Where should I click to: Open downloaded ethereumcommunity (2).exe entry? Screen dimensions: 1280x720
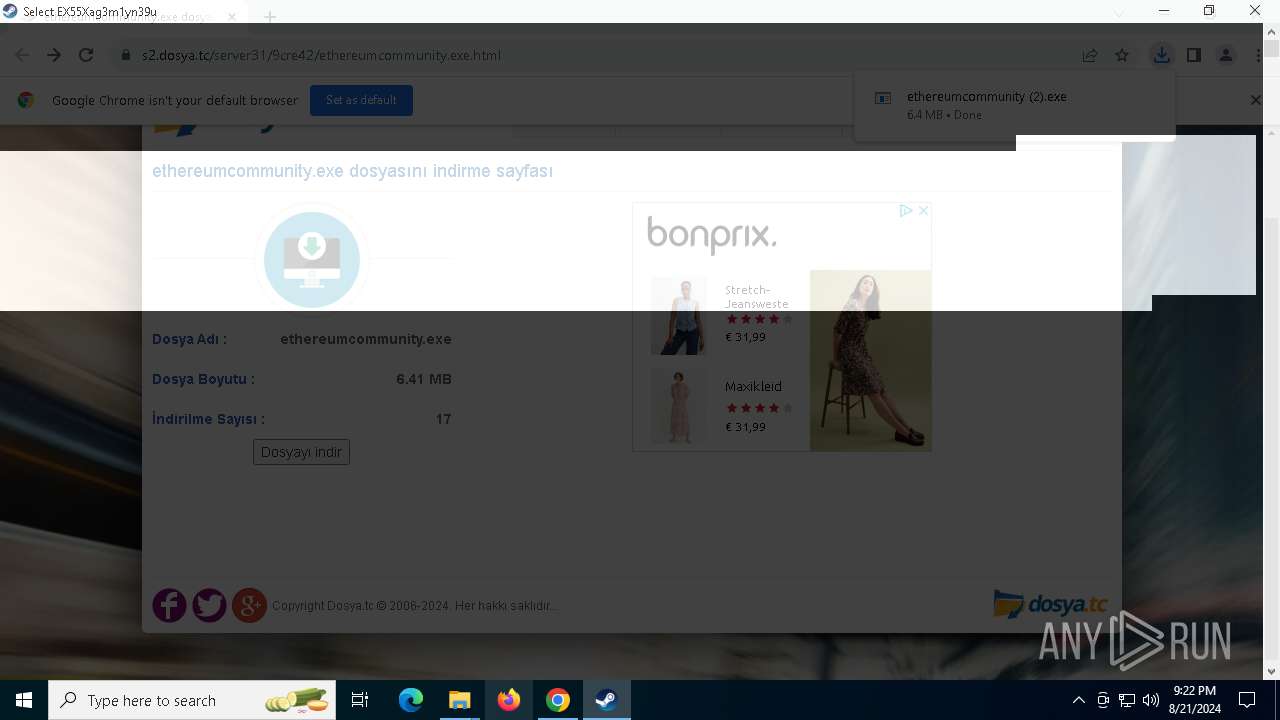pyautogui.click(x=1015, y=105)
